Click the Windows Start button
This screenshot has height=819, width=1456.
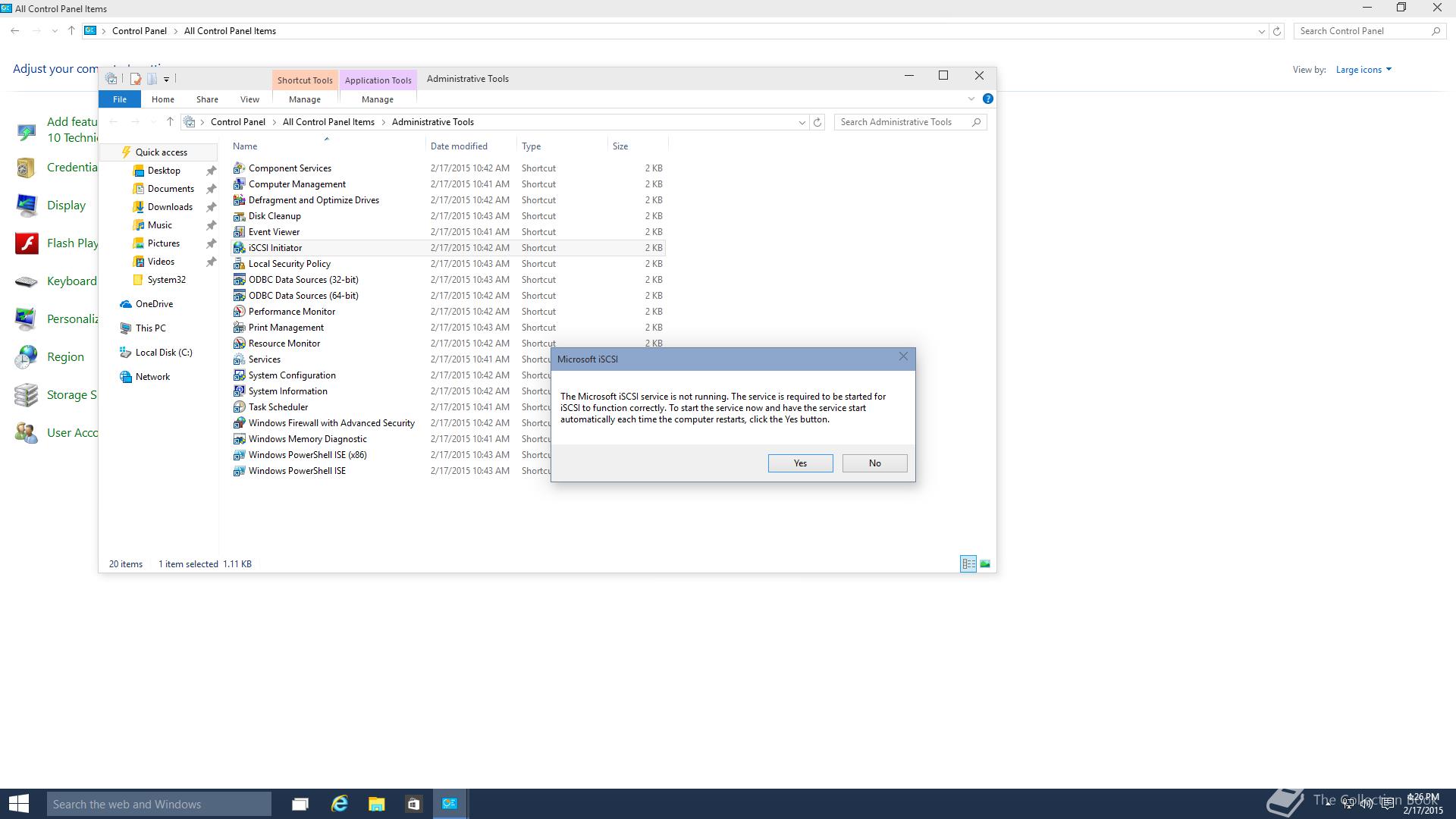point(18,804)
